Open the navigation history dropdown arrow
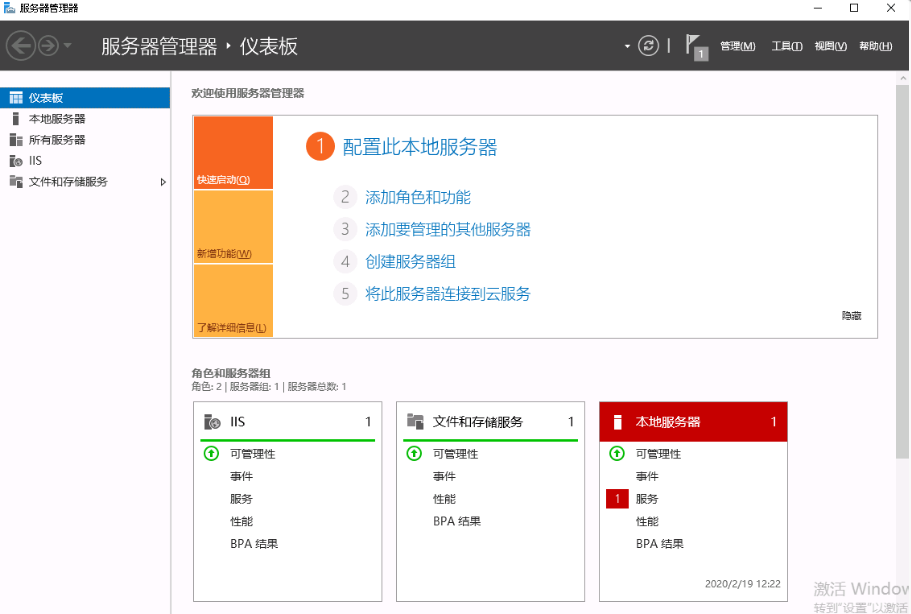Viewport: 911px width, 614px height. click(x=68, y=46)
